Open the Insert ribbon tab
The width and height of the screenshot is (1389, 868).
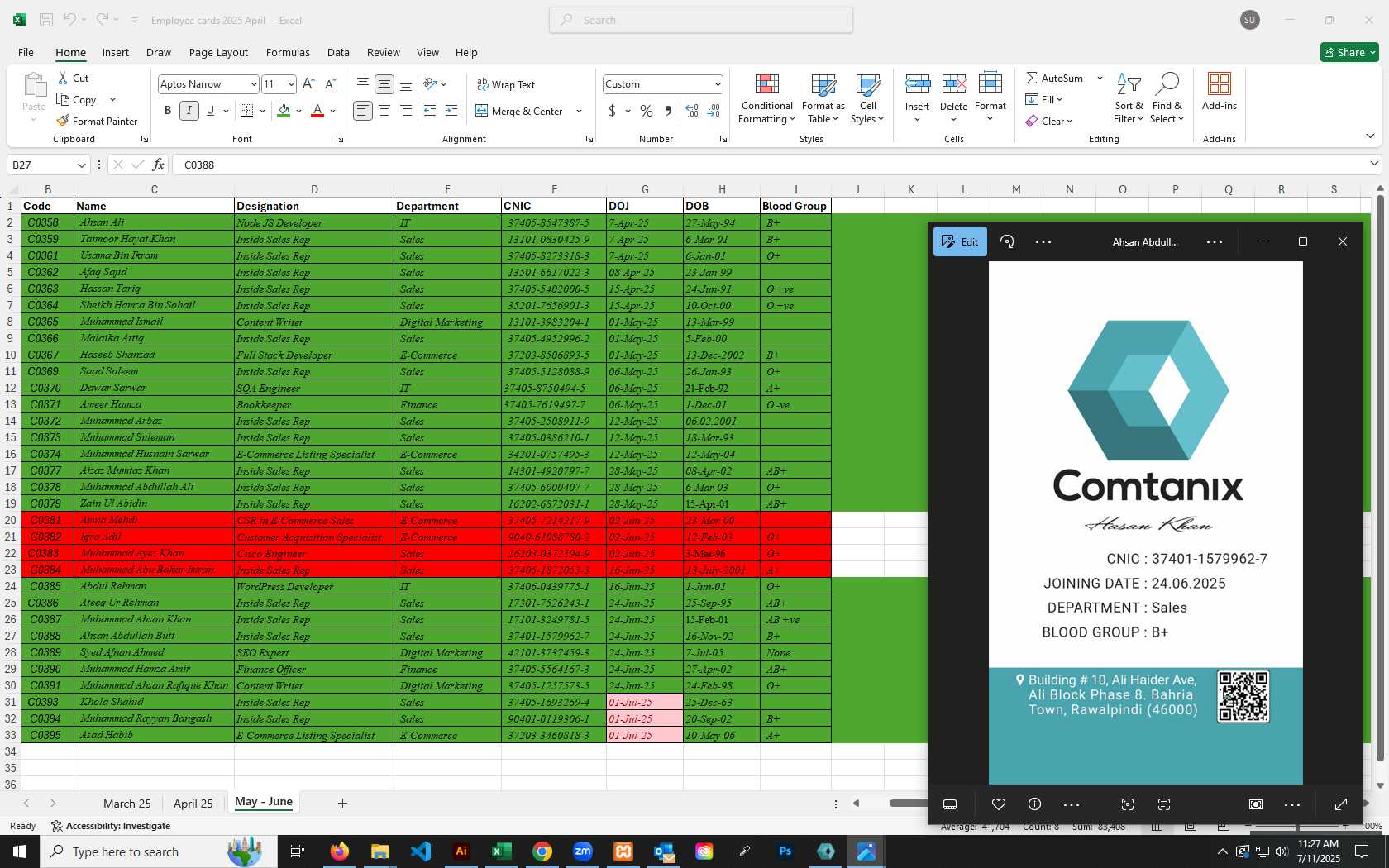click(116, 52)
